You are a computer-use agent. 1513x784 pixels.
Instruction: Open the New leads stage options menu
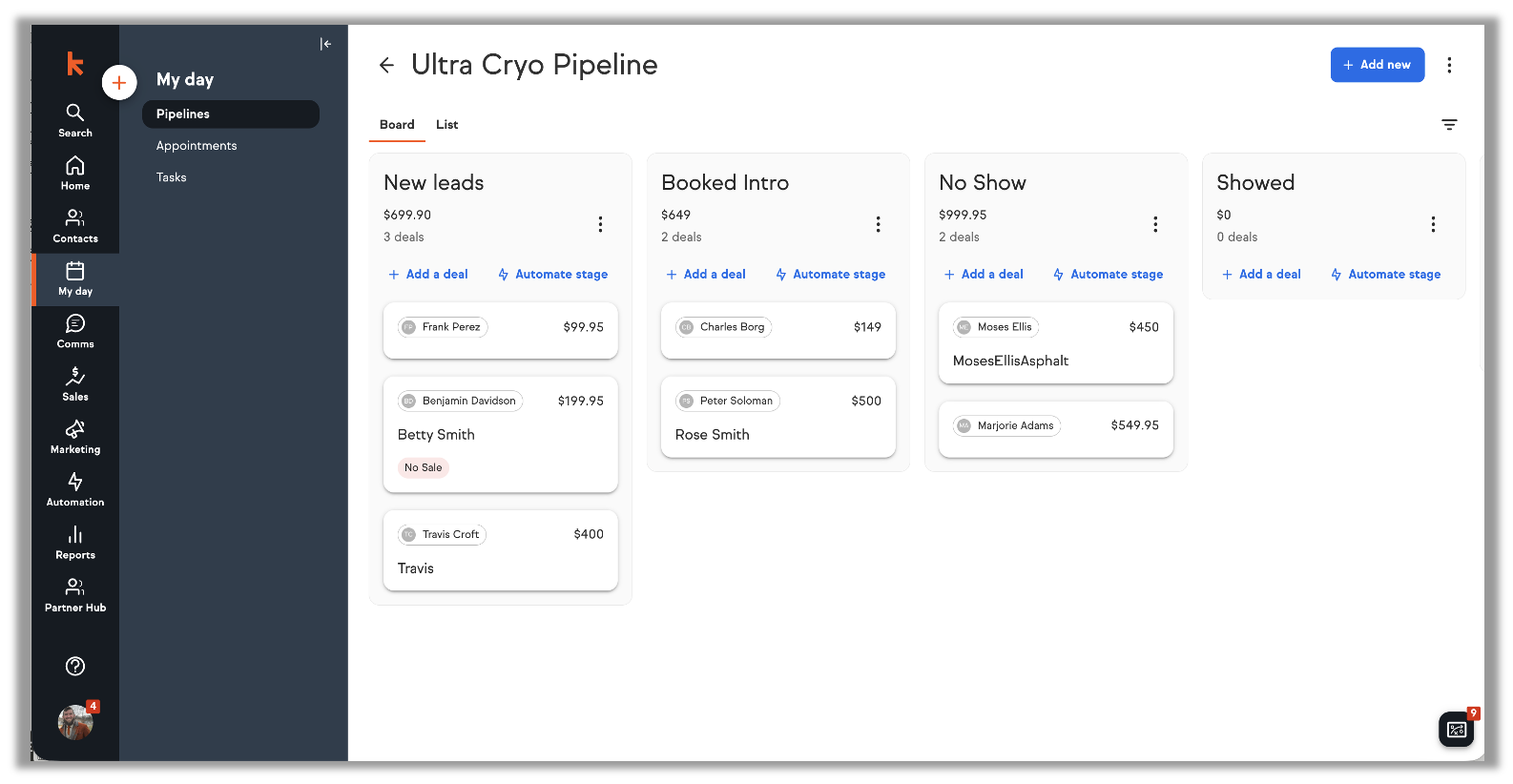coord(600,224)
